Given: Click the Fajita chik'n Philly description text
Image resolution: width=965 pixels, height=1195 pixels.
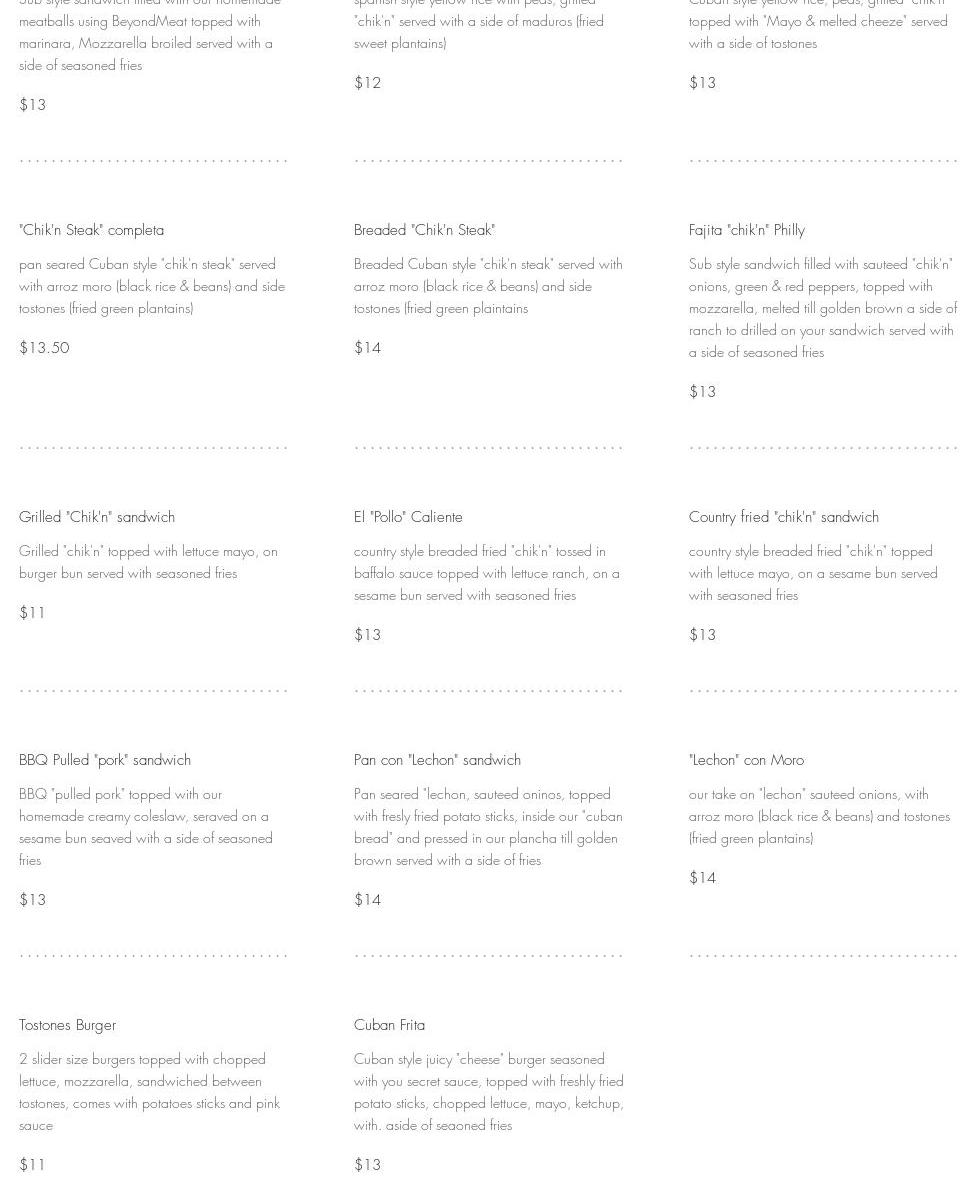Looking at the screenshot, I should pos(823,309).
